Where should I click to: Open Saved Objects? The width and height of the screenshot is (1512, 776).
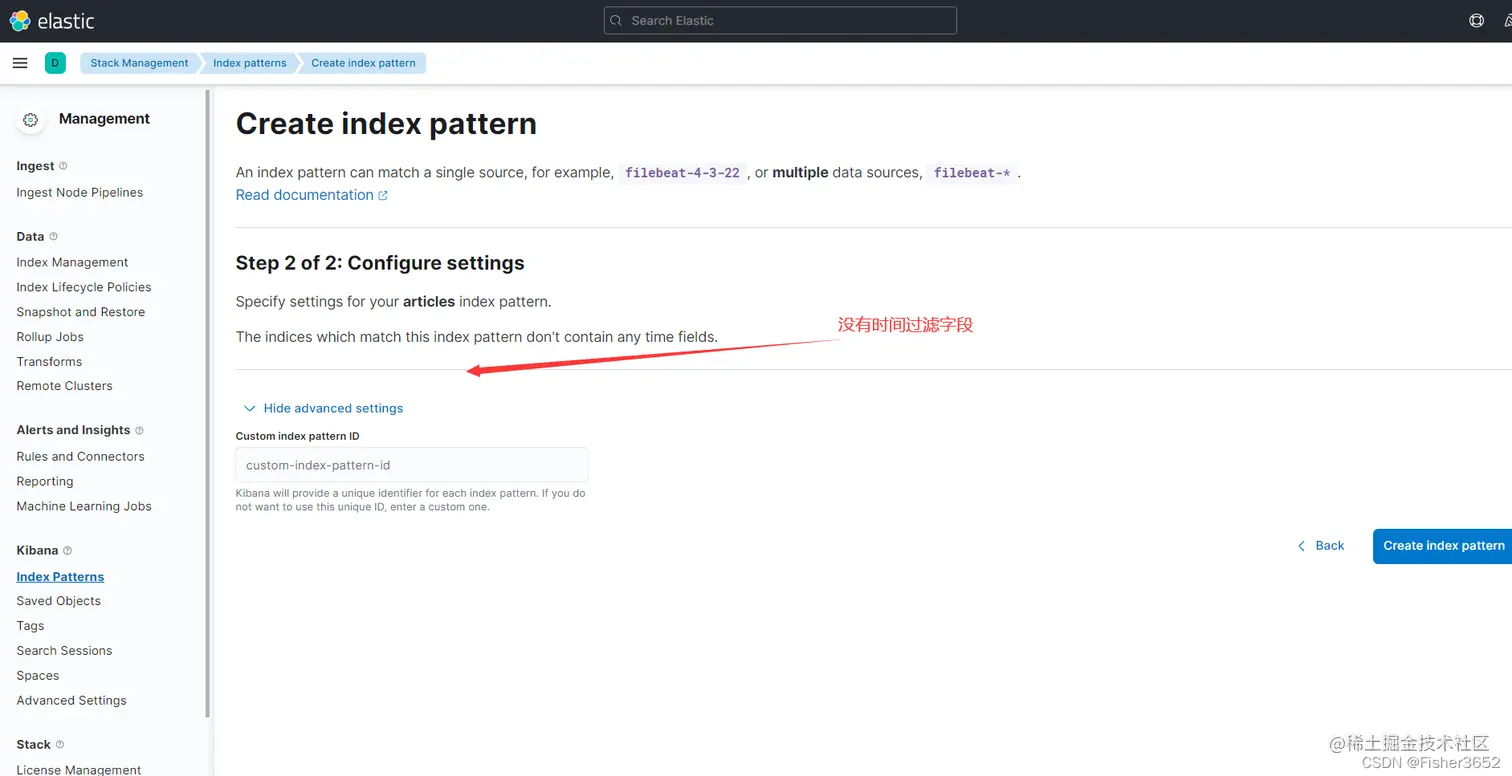(58, 601)
